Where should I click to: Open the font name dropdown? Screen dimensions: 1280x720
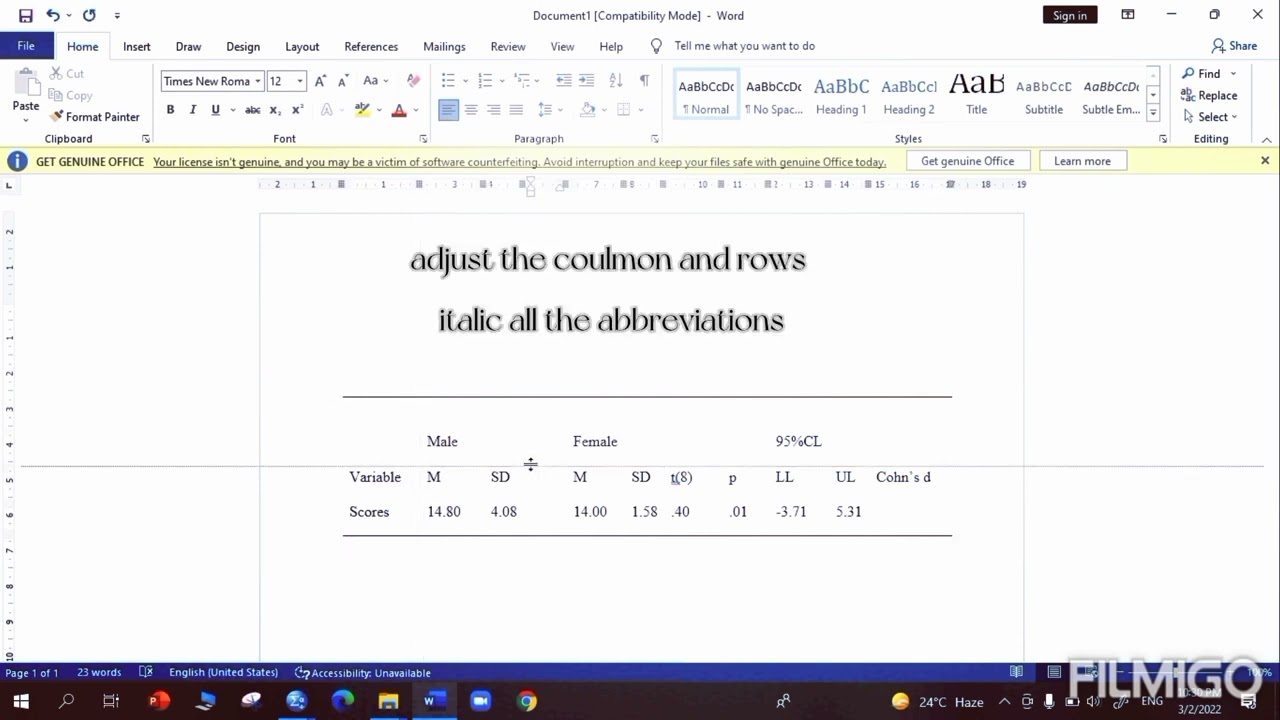tap(258, 81)
